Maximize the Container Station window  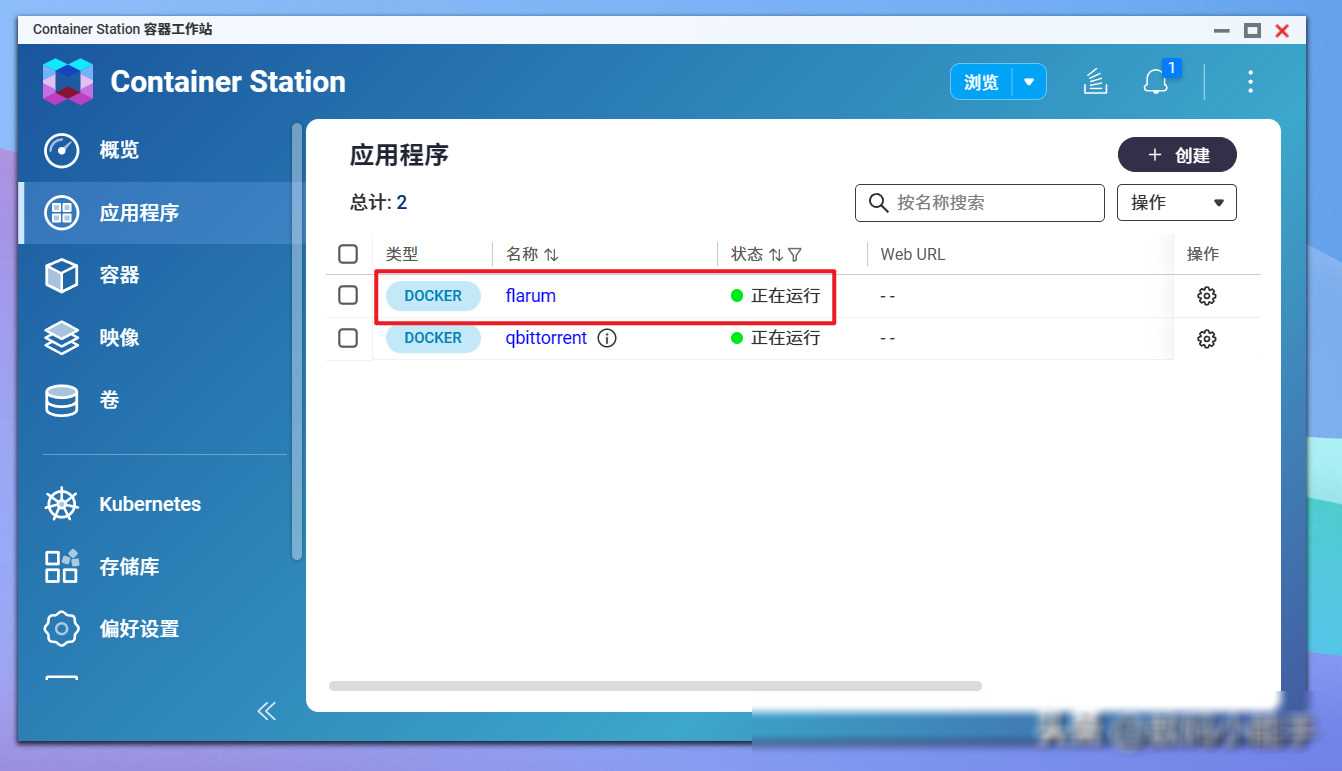(1252, 30)
